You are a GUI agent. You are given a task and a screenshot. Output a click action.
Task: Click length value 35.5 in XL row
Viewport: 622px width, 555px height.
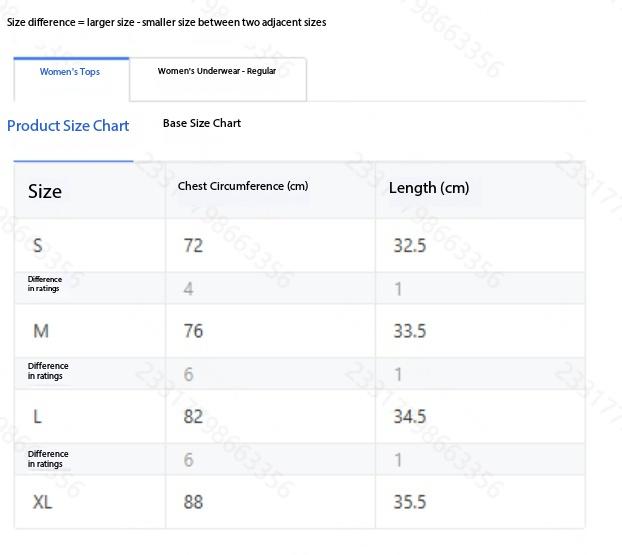coord(410,502)
